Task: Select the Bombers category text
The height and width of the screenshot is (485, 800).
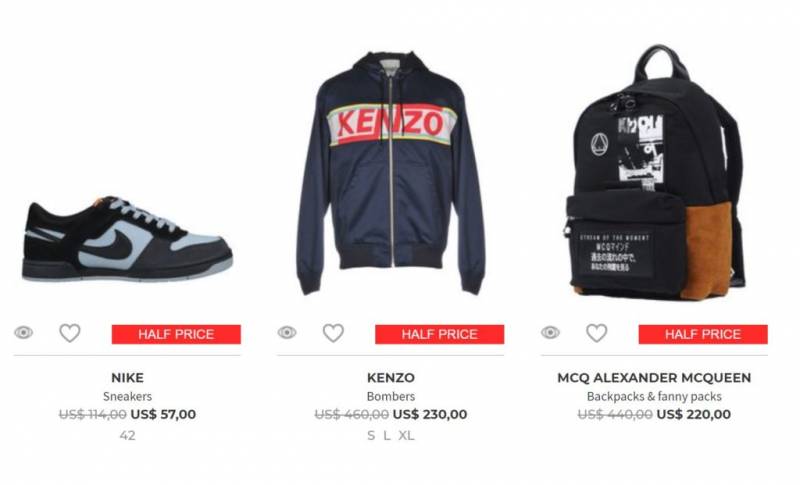Action: point(391,396)
